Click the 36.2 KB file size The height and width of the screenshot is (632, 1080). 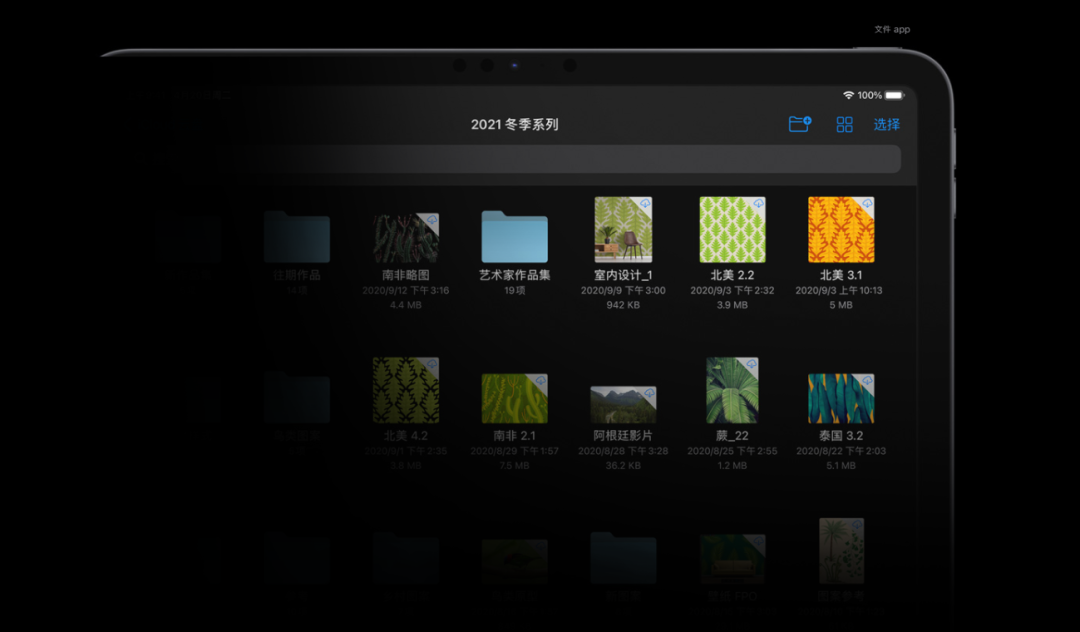pyautogui.click(x=623, y=465)
